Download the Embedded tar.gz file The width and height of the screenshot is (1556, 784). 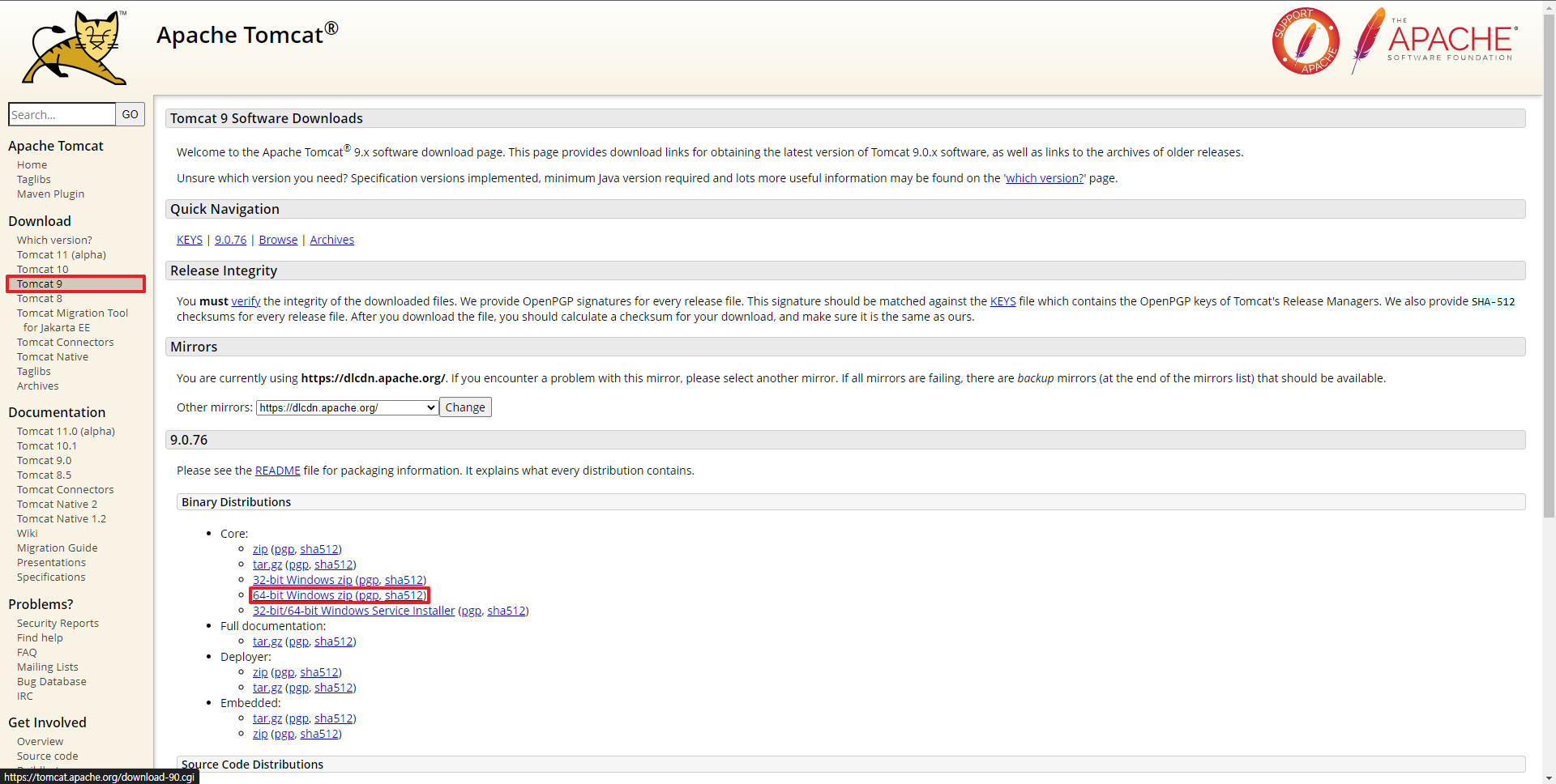(267, 718)
